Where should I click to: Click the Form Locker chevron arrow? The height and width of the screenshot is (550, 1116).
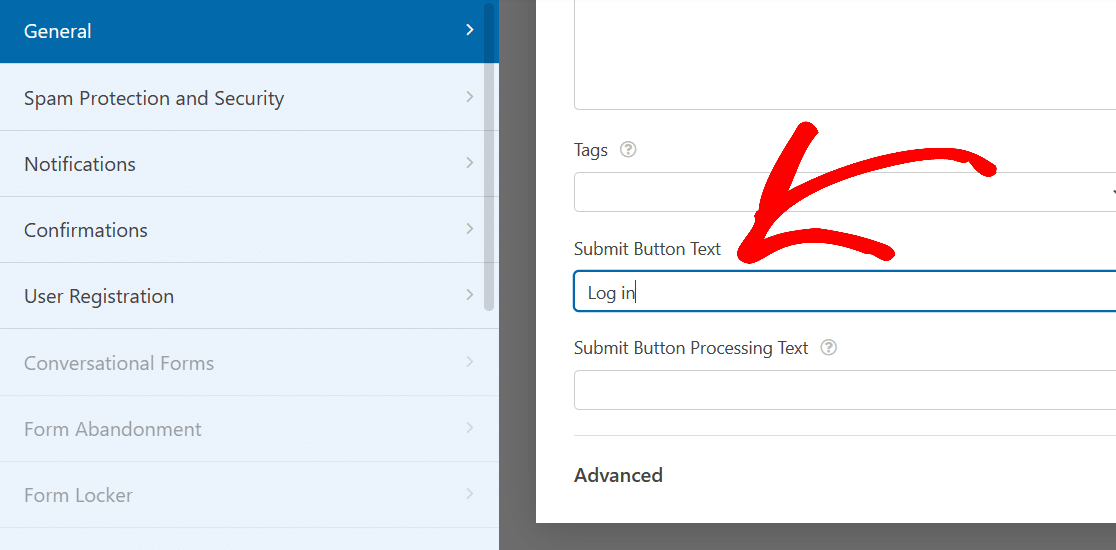tap(470, 494)
